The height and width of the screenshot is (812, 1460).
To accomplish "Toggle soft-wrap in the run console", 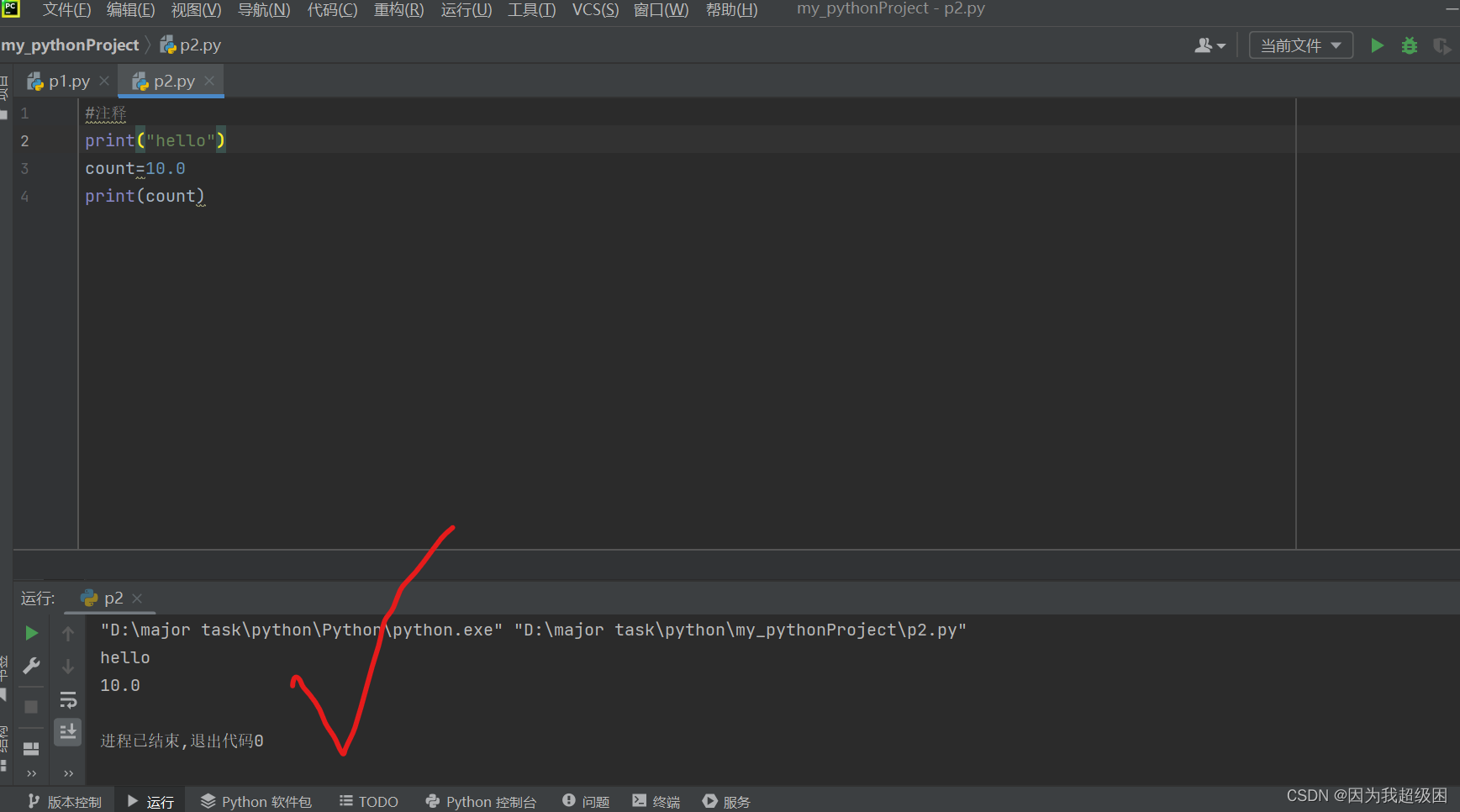I will coord(68,699).
